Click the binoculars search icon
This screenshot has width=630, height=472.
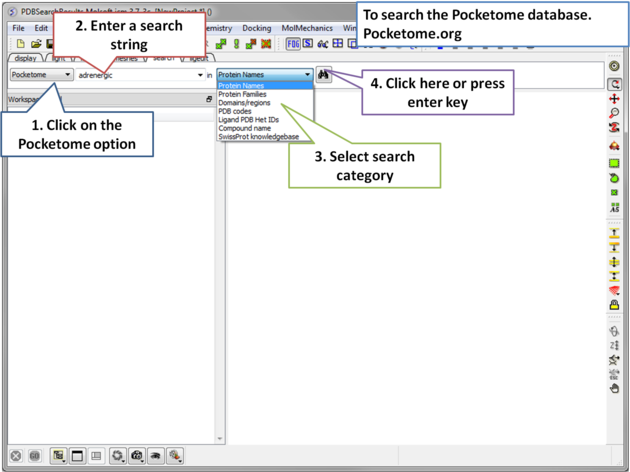(x=324, y=75)
